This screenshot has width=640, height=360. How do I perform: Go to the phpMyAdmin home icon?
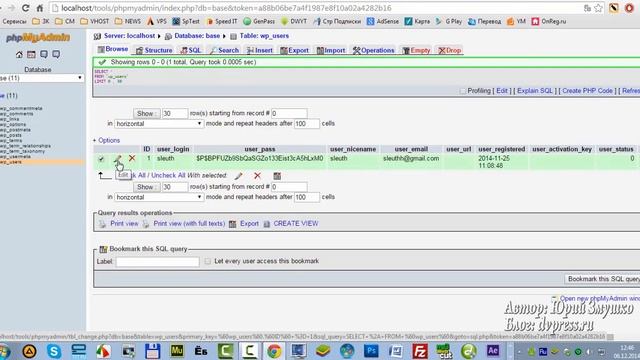click(19, 54)
